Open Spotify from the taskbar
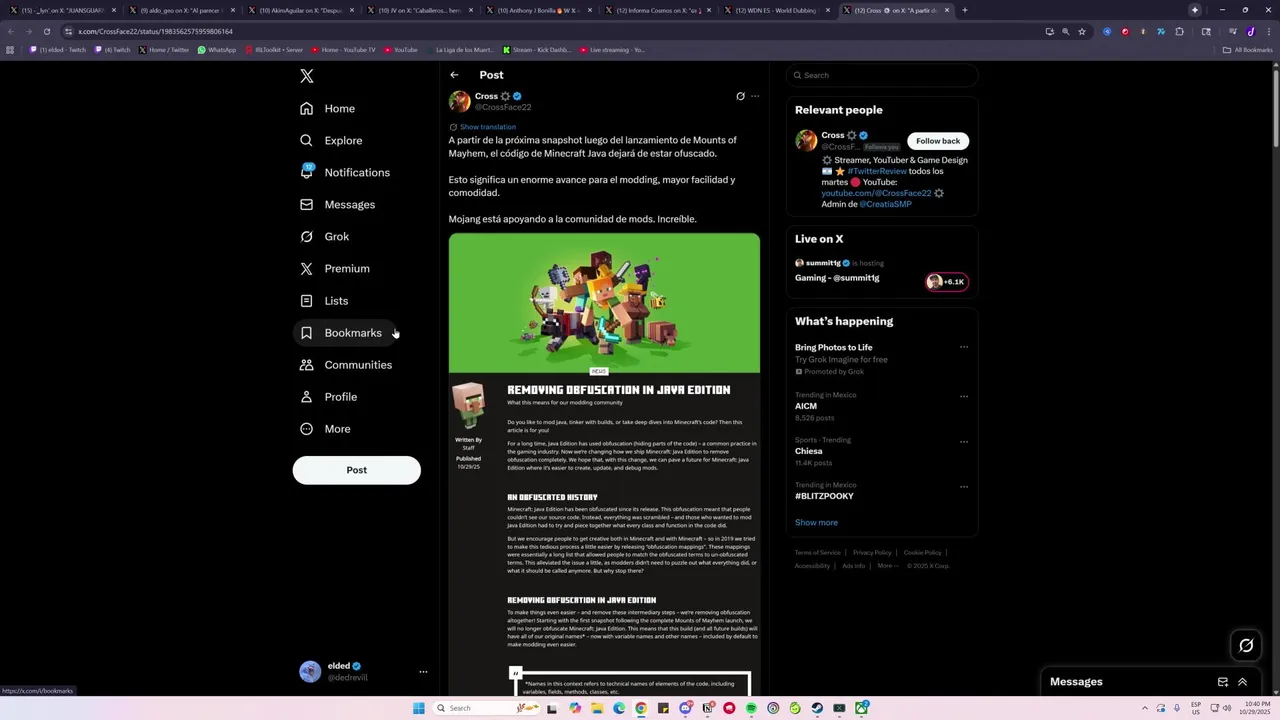Screen dimensions: 1280x720 [x=751, y=708]
